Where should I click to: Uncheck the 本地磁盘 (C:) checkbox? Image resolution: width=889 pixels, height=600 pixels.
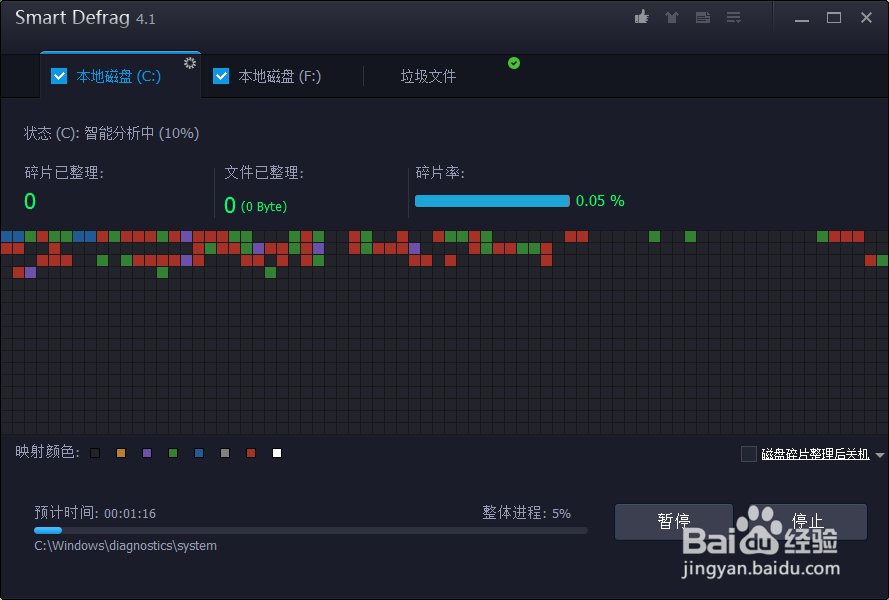(59, 76)
